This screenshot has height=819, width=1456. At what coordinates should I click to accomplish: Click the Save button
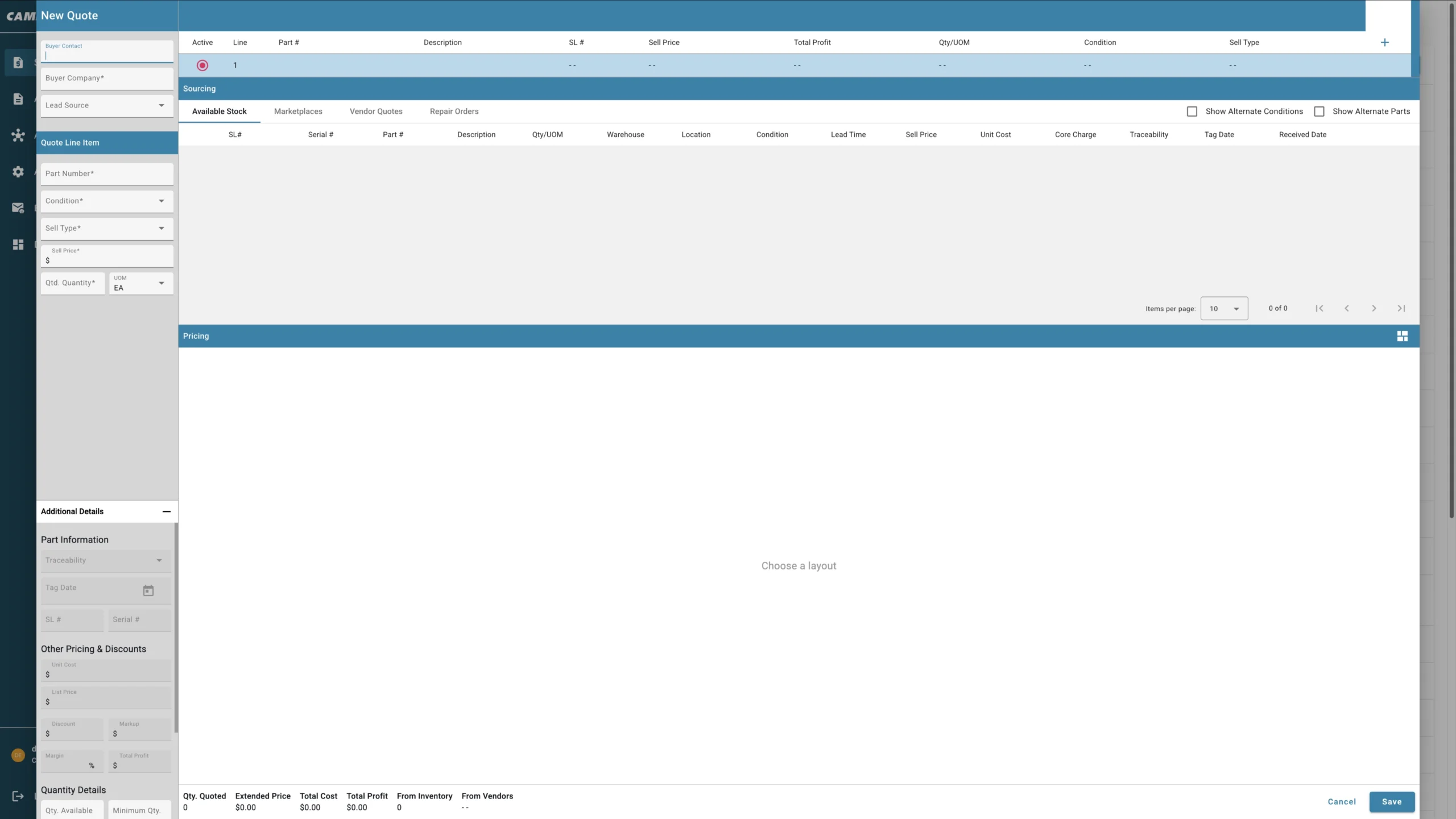[x=1392, y=802]
